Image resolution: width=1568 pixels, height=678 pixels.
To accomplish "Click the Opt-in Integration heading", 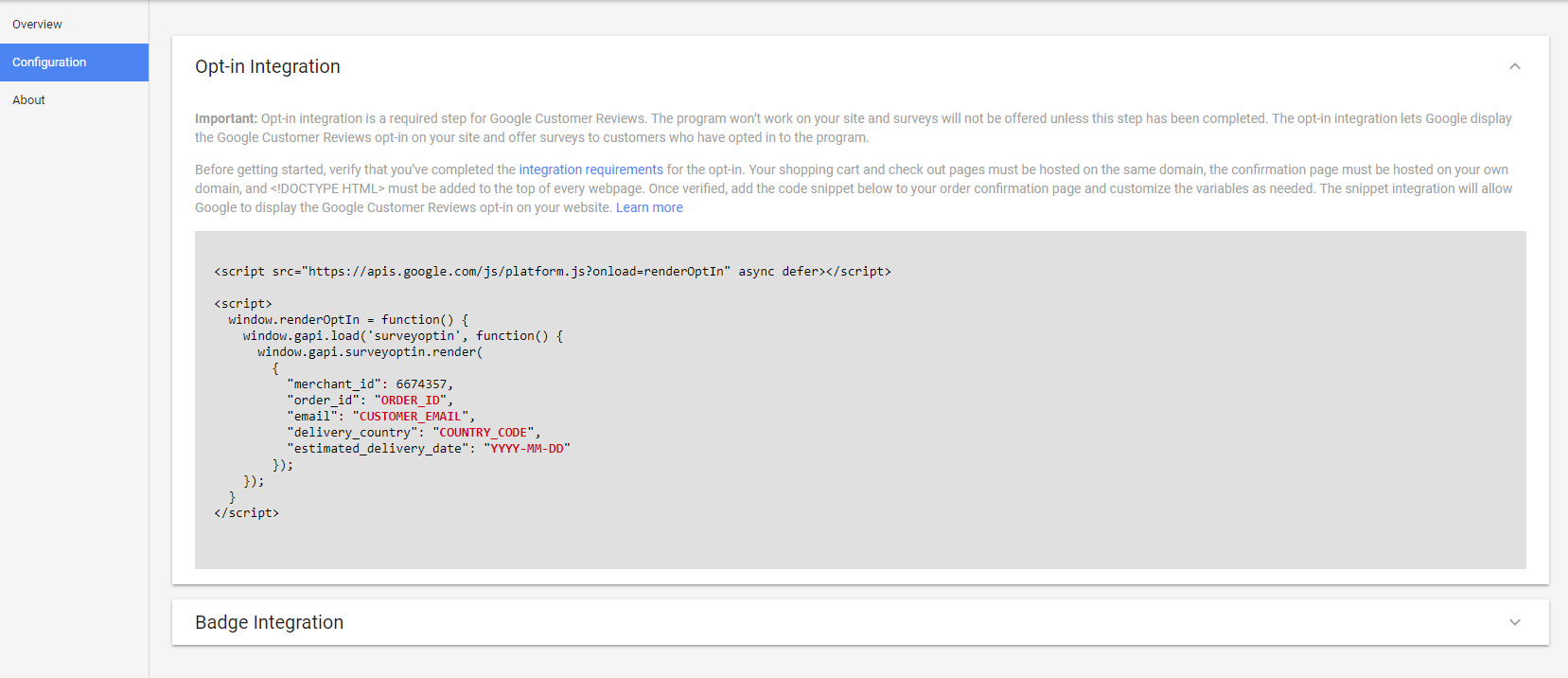I will click(268, 66).
